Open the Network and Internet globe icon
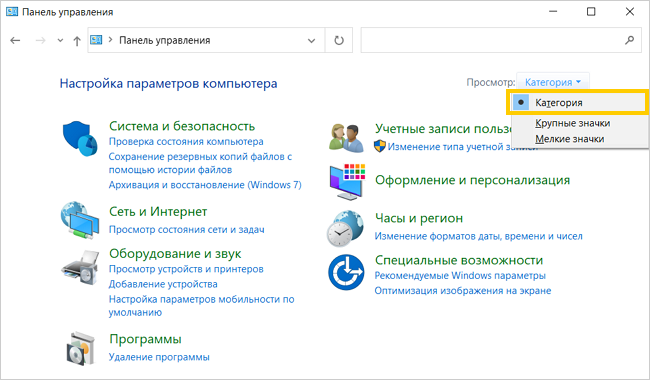This screenshot has height=380, width=650. (x=80, y=220)
